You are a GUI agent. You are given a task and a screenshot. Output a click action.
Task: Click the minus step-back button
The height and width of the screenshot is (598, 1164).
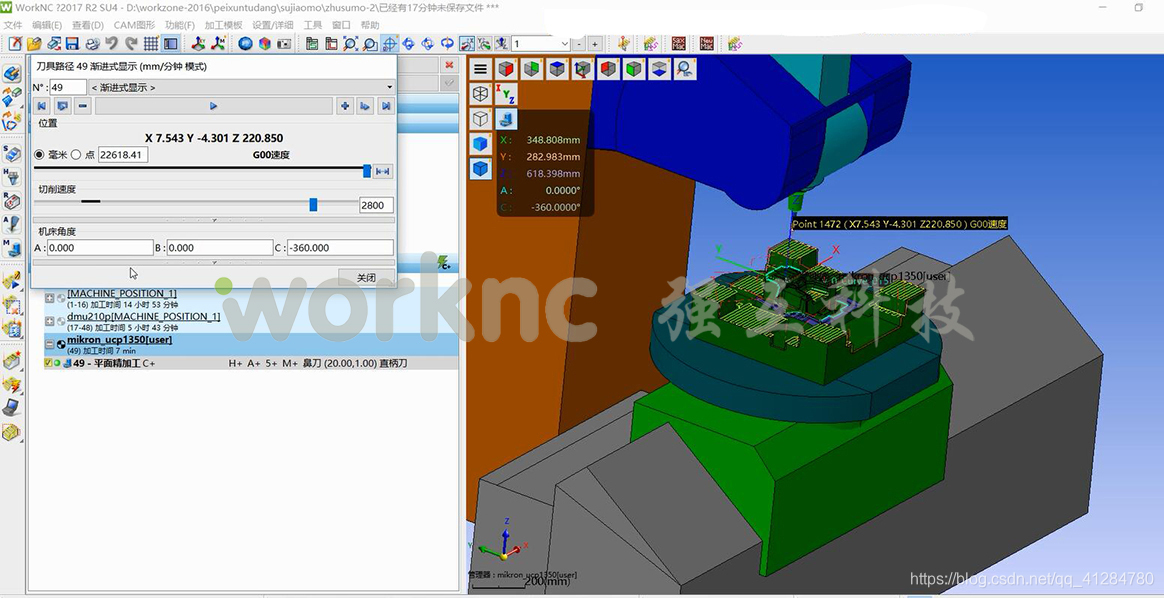click(82, 106)
